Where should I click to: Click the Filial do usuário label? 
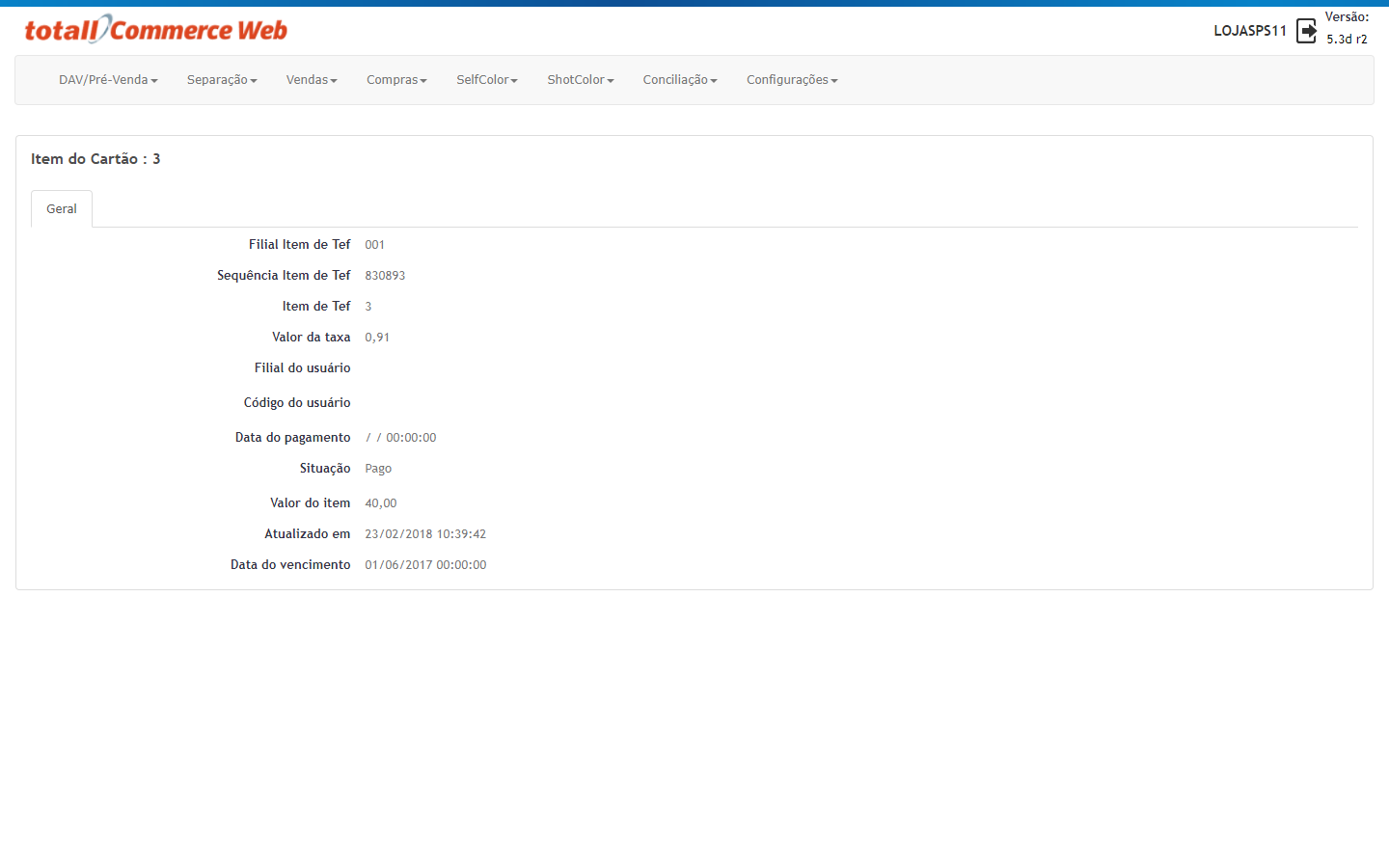coord(302,368)
